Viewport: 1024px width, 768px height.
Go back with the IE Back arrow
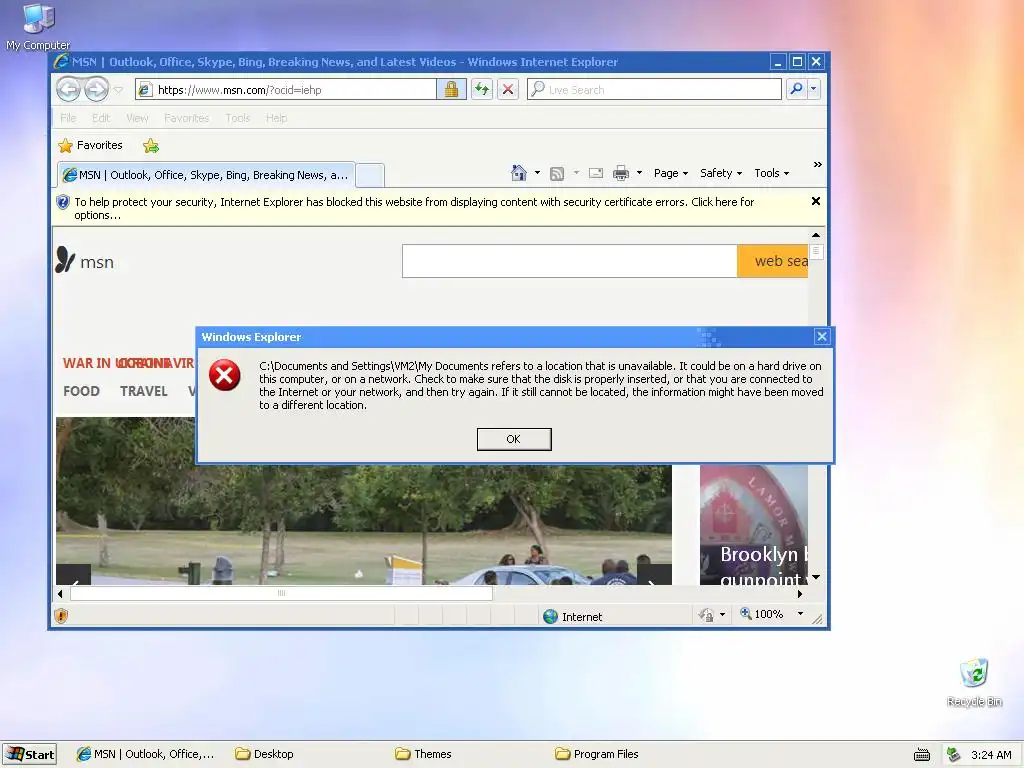pos(69,89)
